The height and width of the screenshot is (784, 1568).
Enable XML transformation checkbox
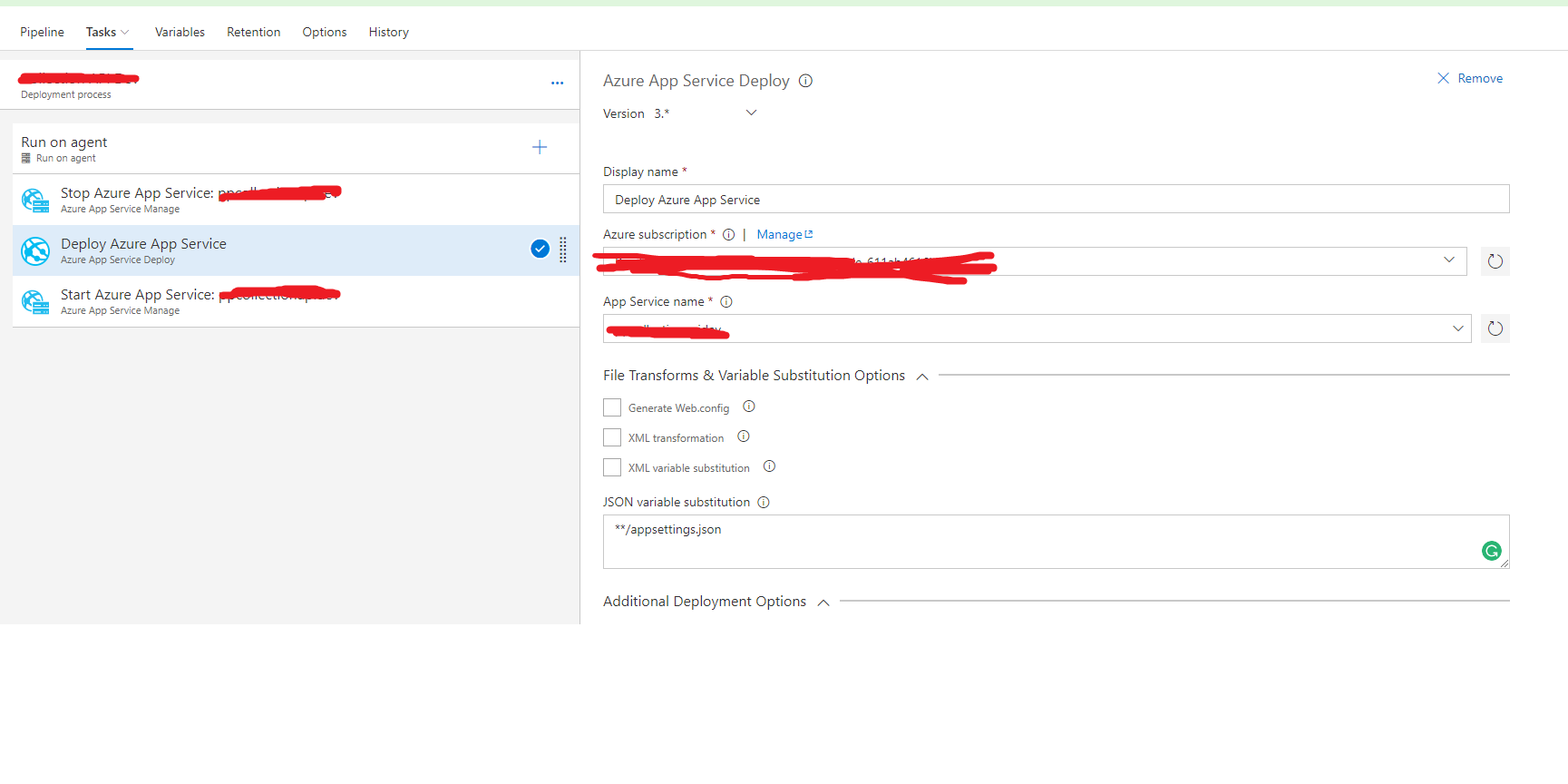[612, 437]
